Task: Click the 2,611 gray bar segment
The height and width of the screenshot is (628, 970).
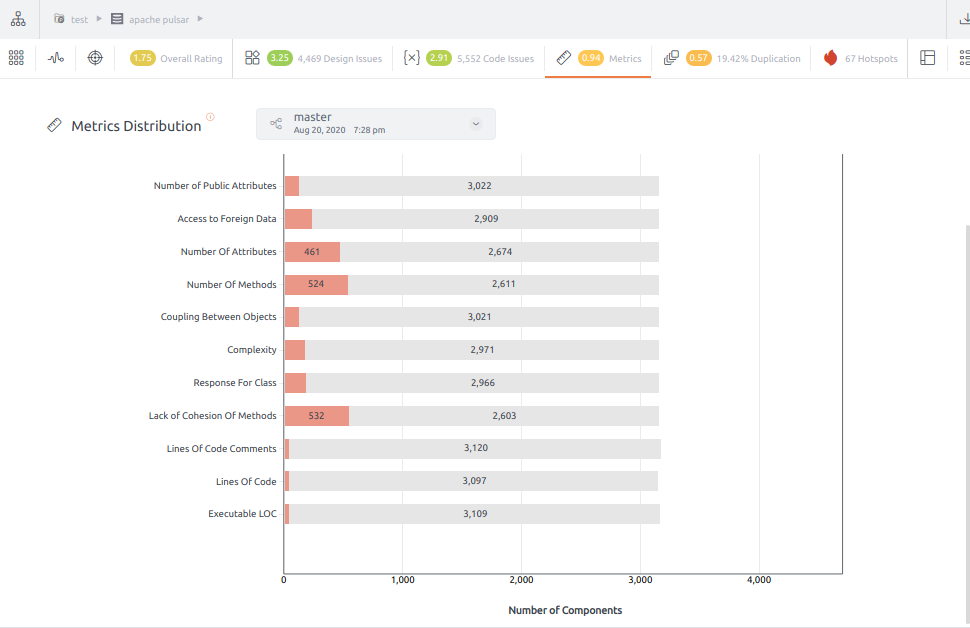Action: coord(504,285)
